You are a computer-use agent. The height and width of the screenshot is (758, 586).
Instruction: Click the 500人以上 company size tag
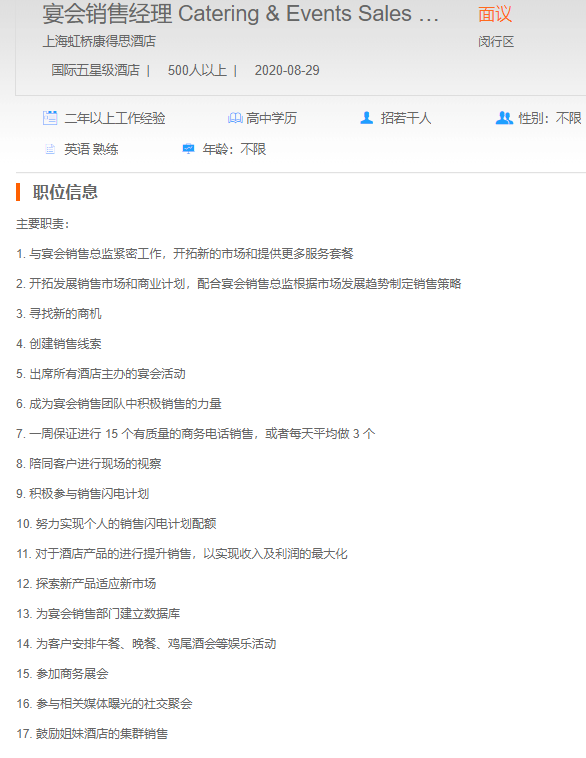197,71
